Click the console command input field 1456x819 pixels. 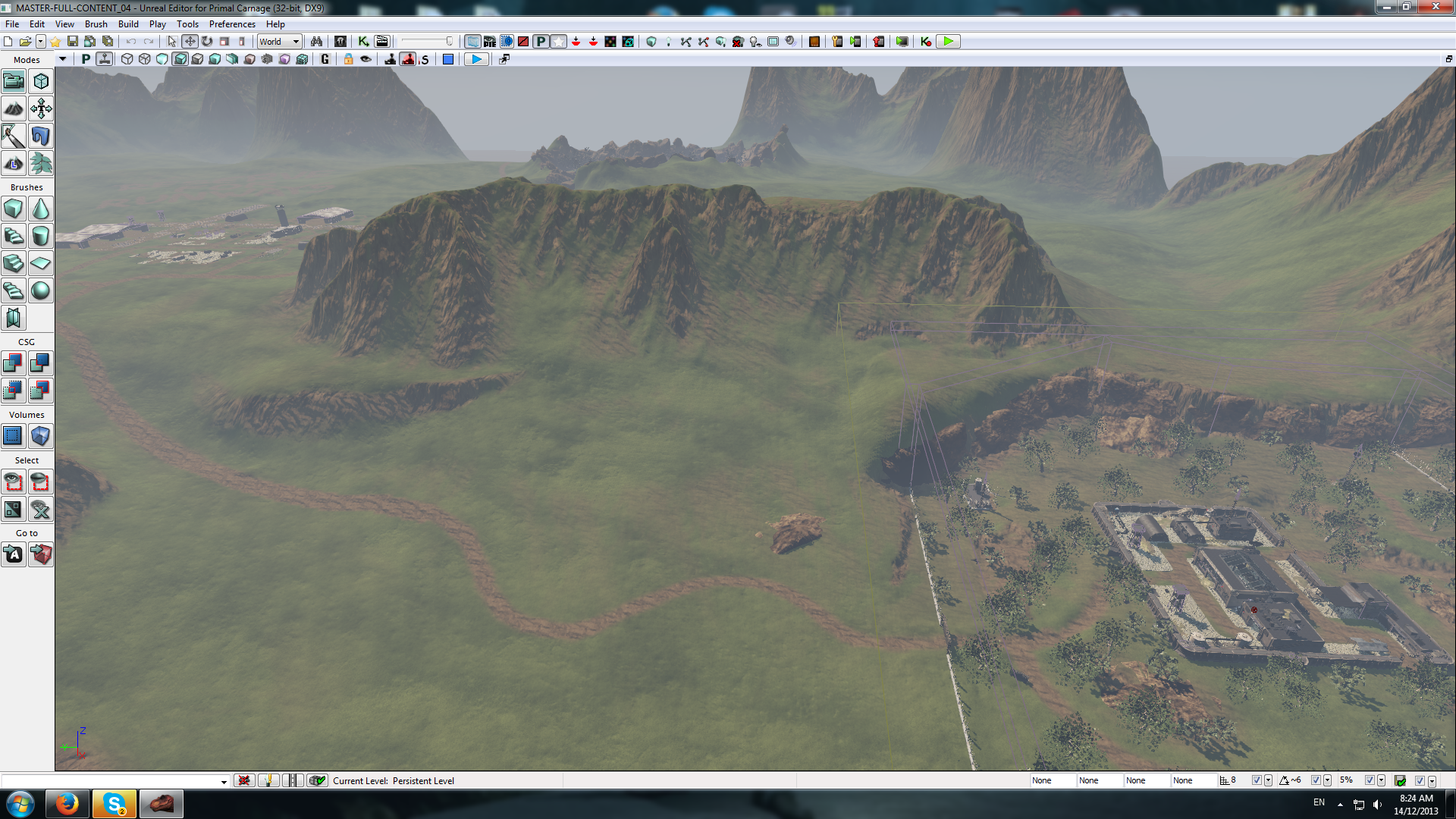coord(110,781)
